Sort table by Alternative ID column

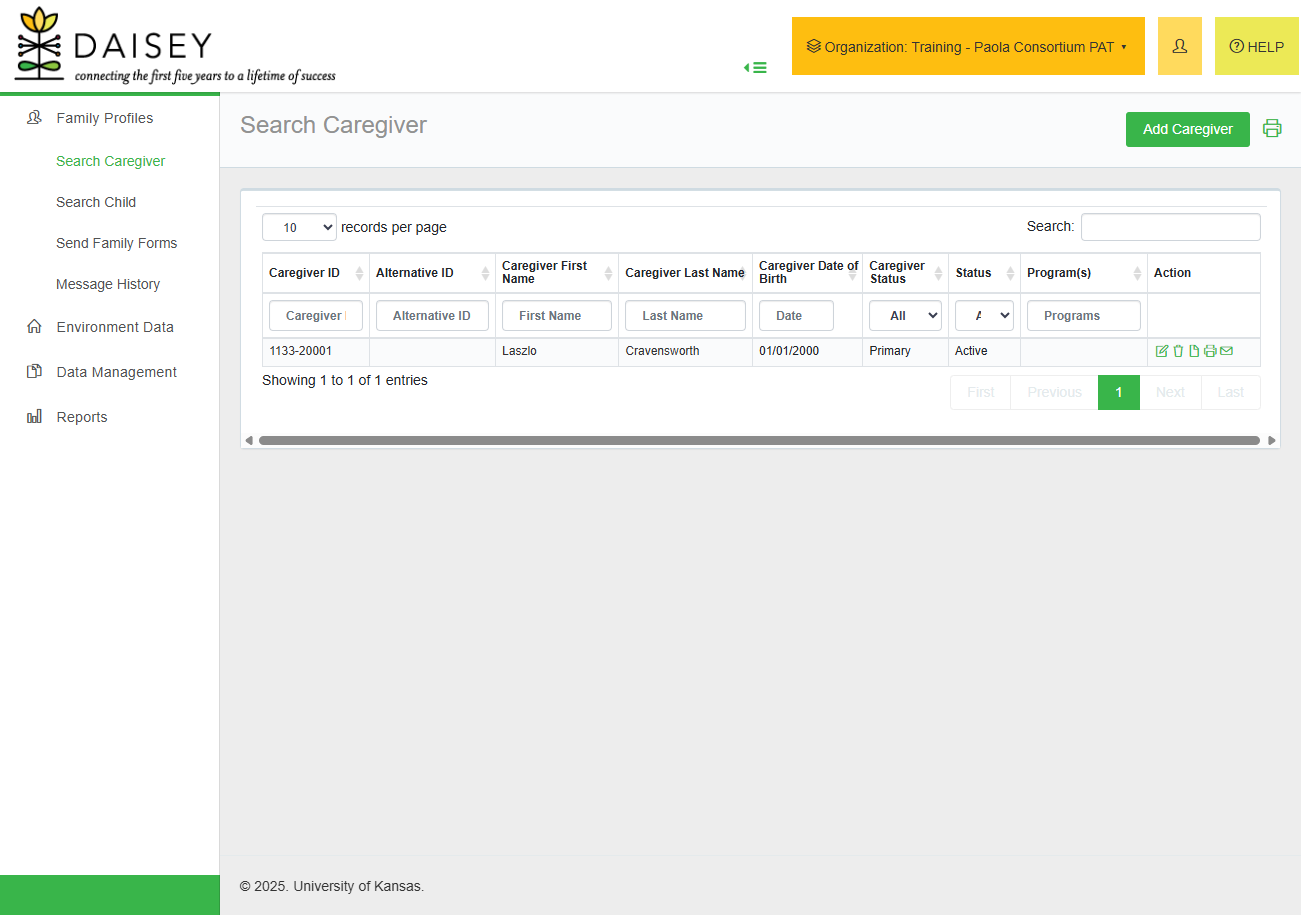point(432,273)
